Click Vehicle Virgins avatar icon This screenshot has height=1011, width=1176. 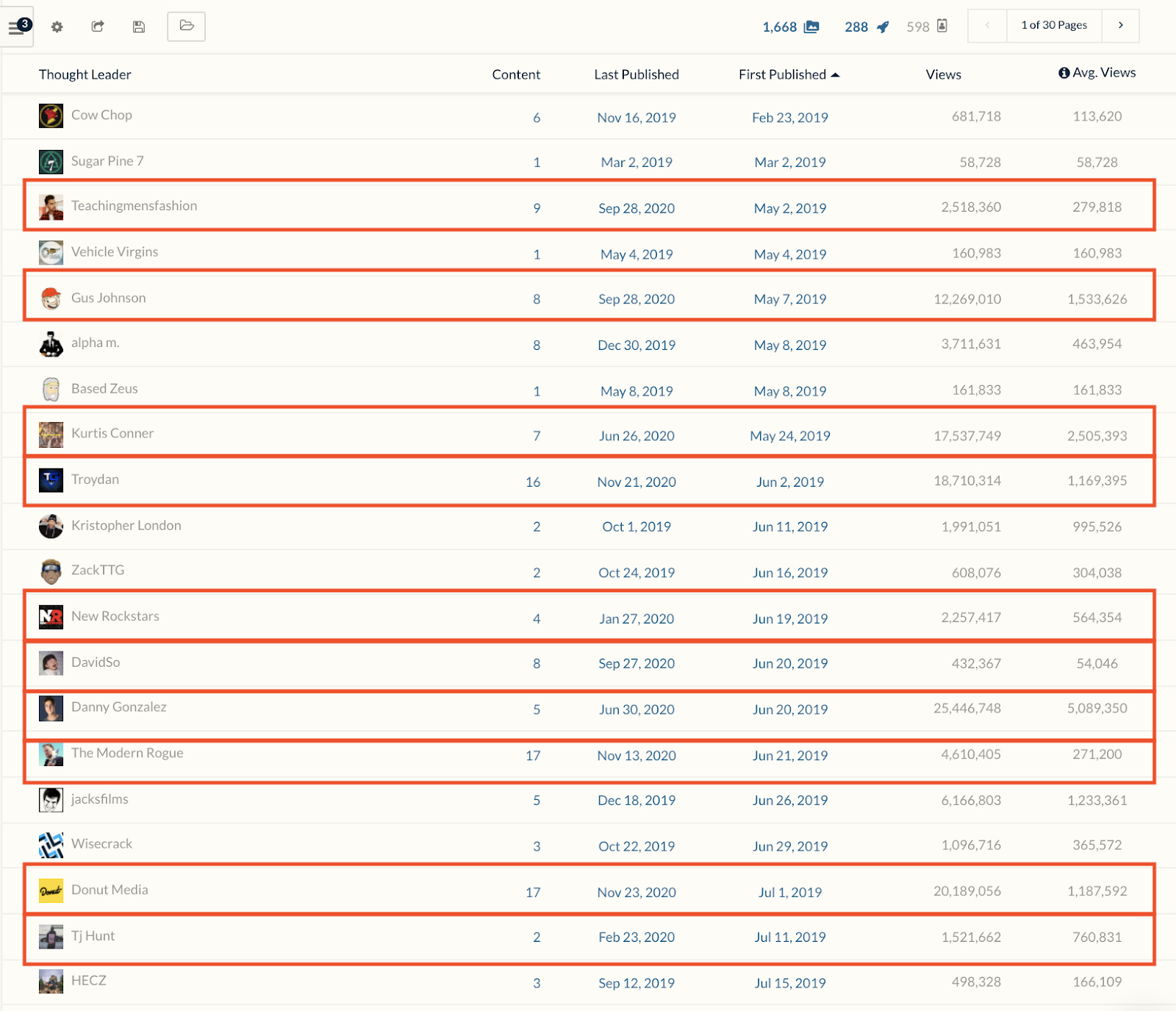coord(51,253)
